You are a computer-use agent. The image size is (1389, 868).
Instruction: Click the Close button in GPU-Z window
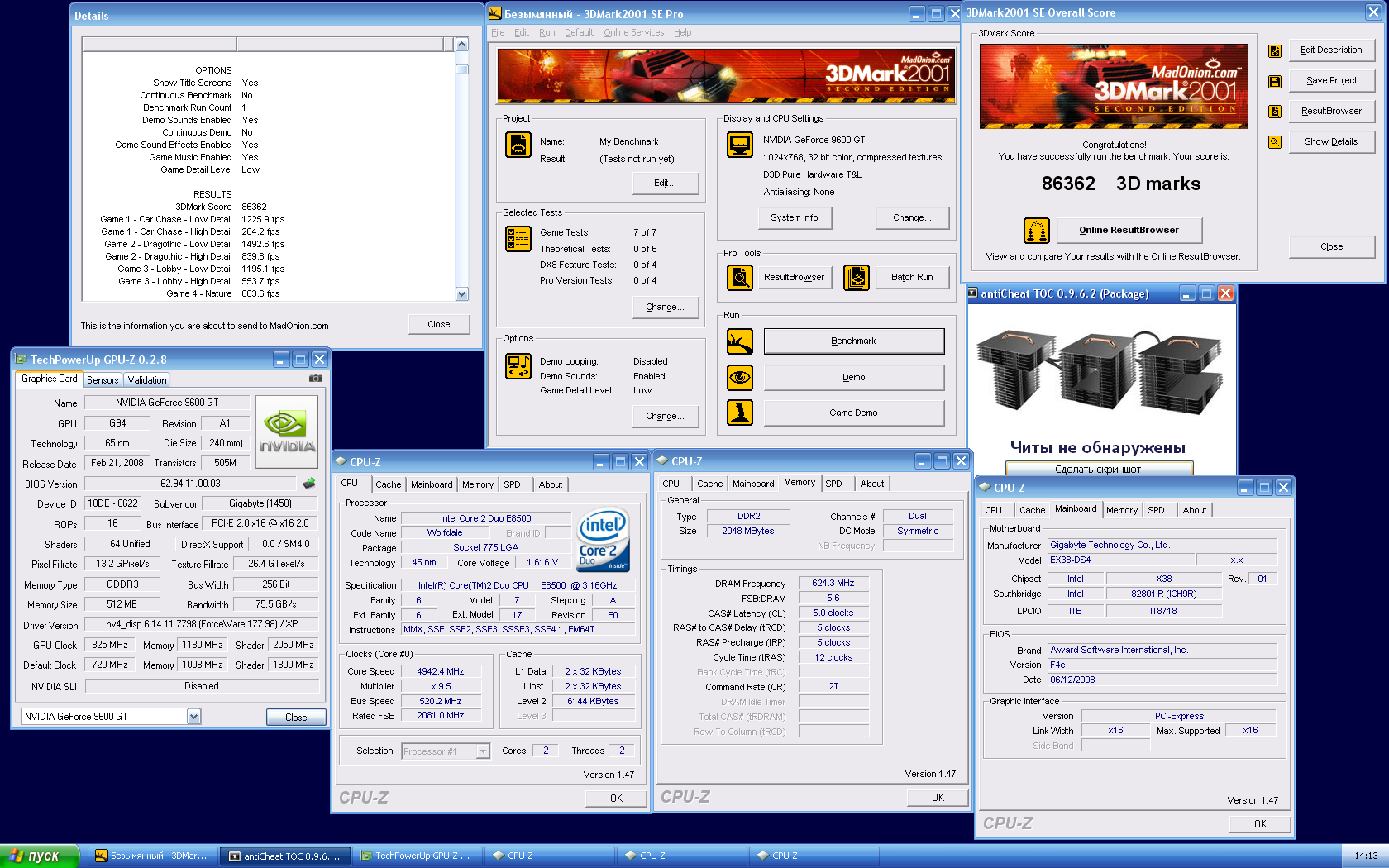pos(296,718)
